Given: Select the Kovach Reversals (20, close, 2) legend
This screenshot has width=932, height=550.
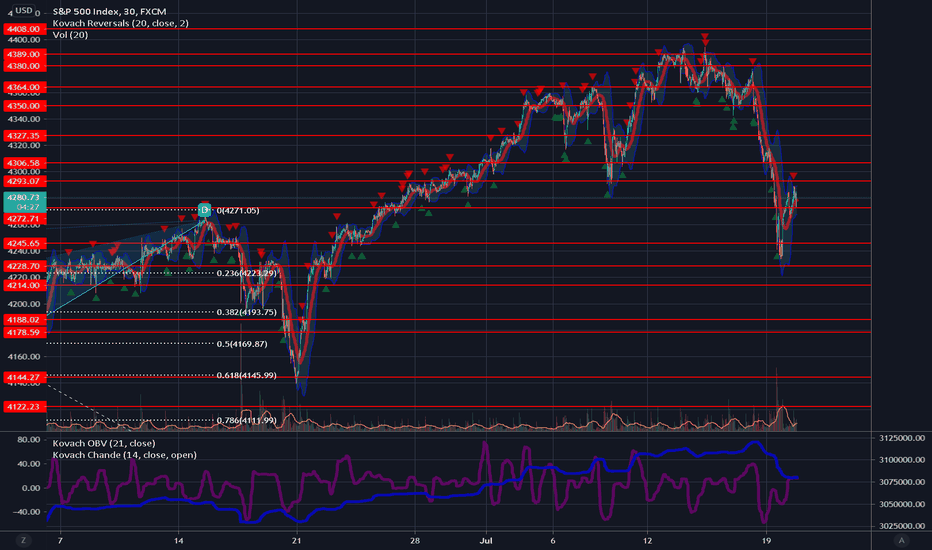Looking at the screenshot, I should [x=121, y=23].
